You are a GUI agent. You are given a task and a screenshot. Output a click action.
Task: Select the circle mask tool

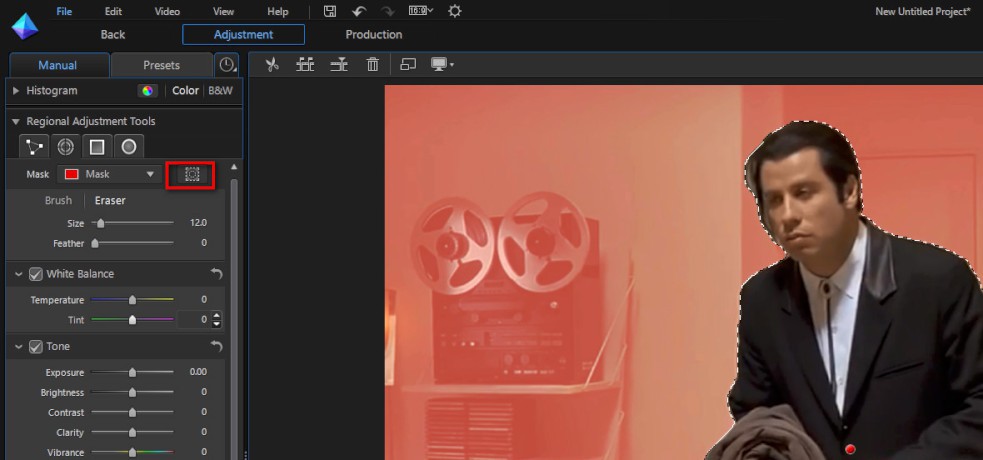[129, 147]
